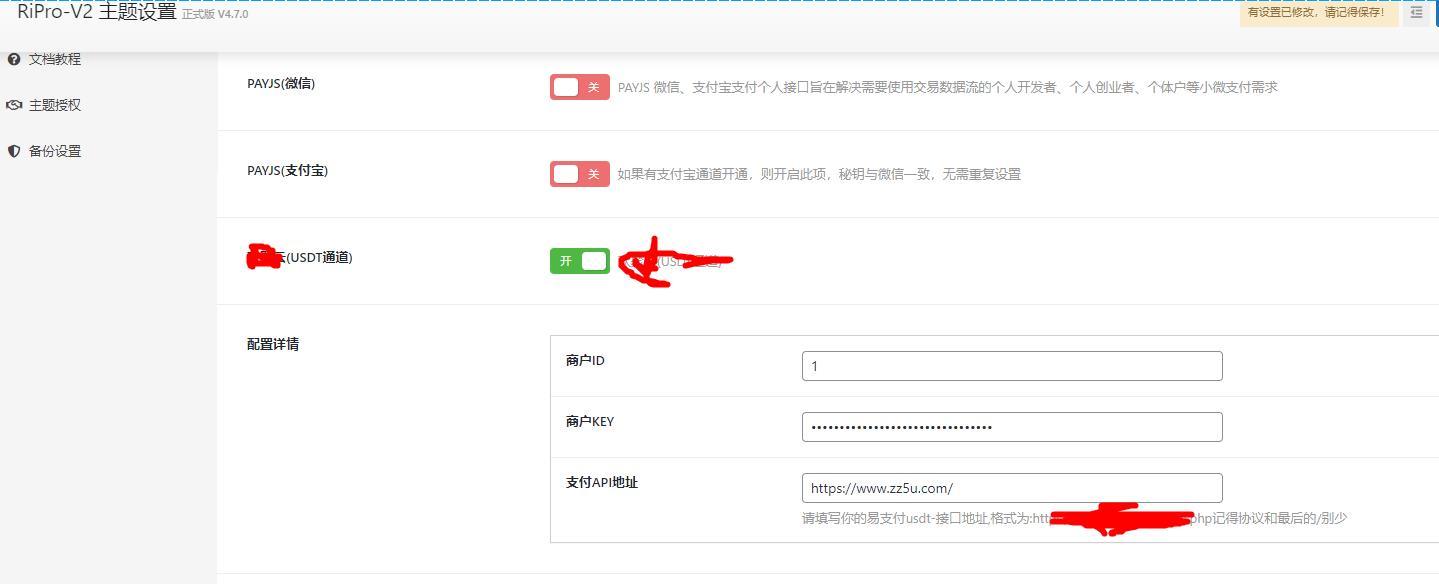The height and width of the screenshot is (584, 1439).
Task: Click the 支付API地址 URL field
Action: (1012, 488)
